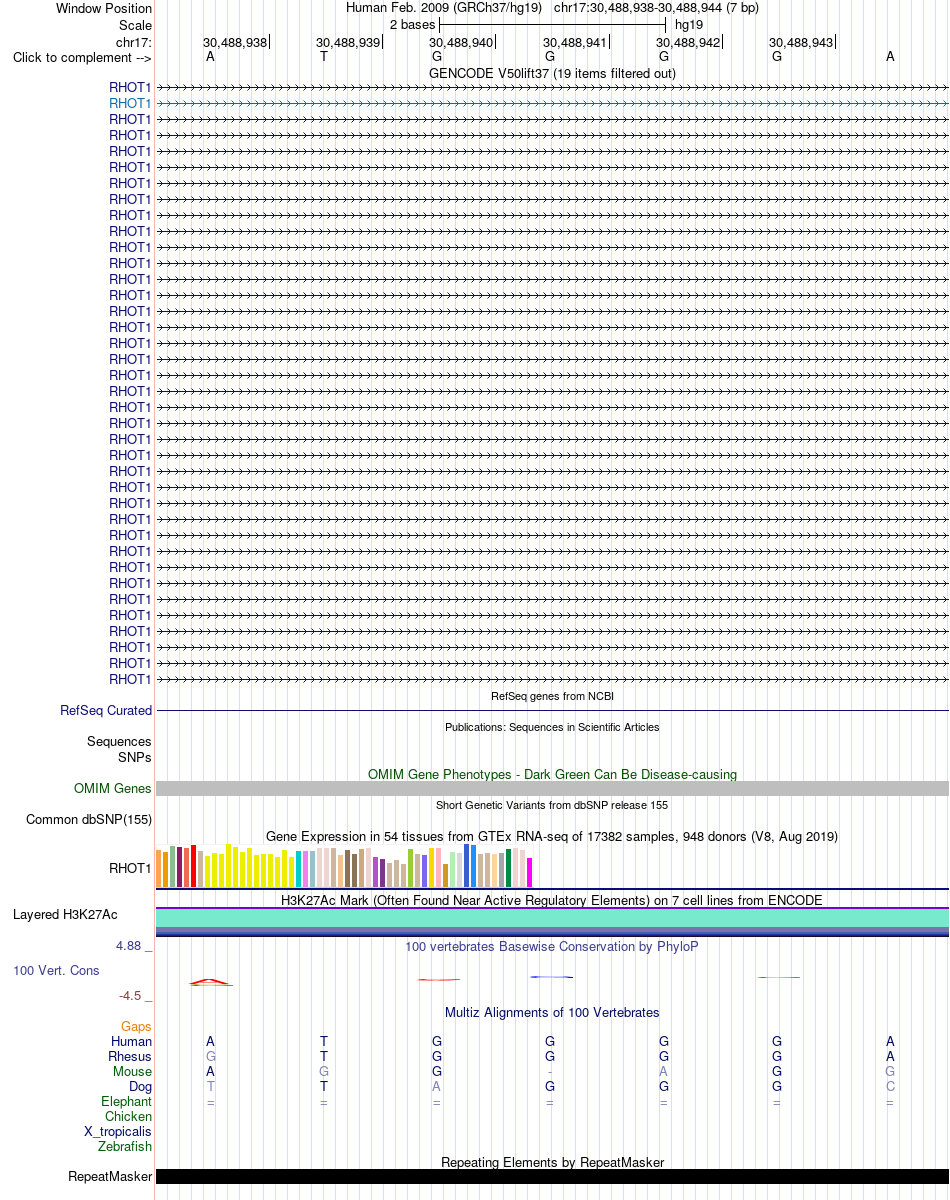This screenshot has height=1200, width=950.
Task: Open the 'H3K27Ac Mark' ENCODE track title
Action: 552,900
